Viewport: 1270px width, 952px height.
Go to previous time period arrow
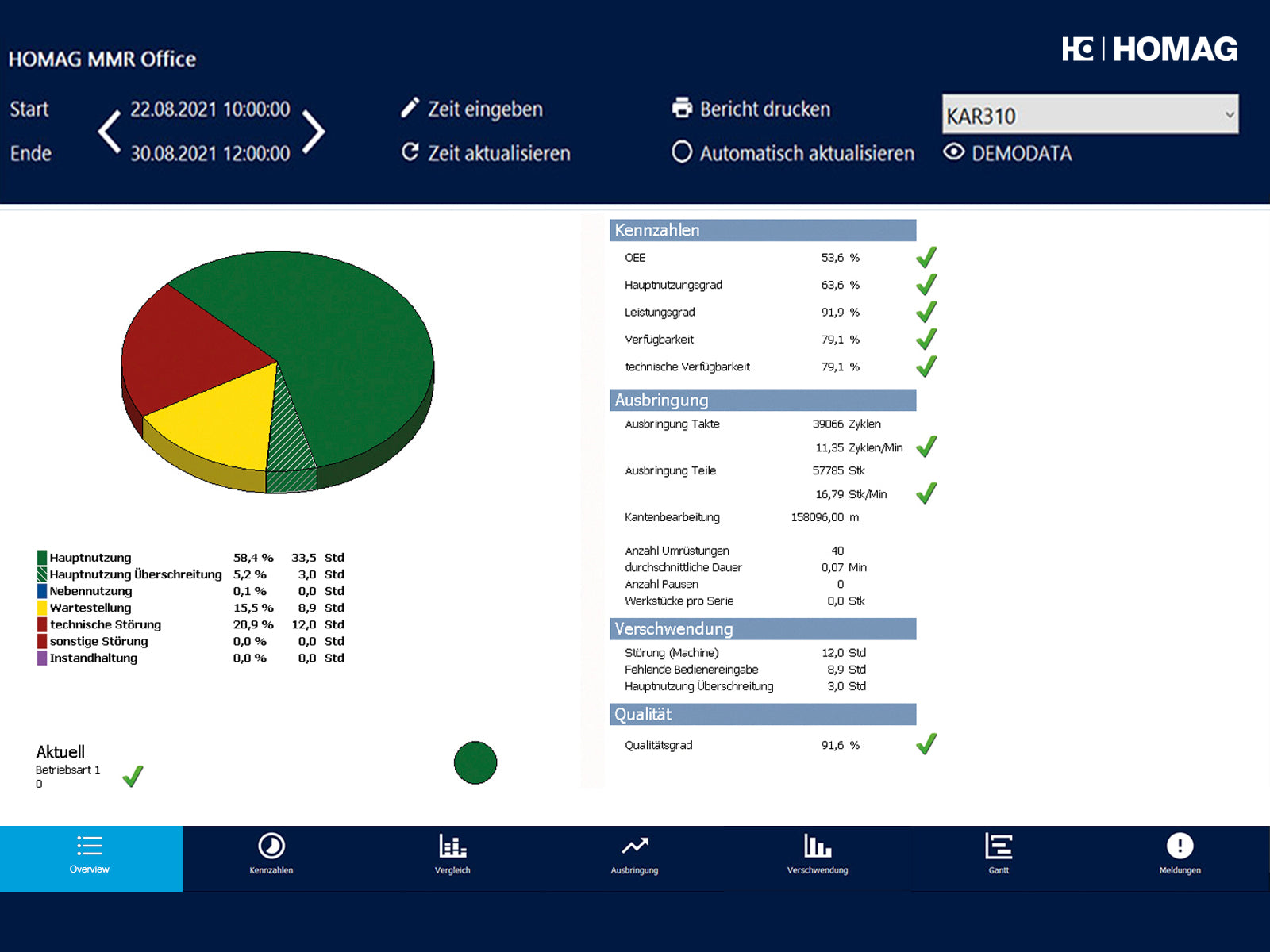click(110, 131)
